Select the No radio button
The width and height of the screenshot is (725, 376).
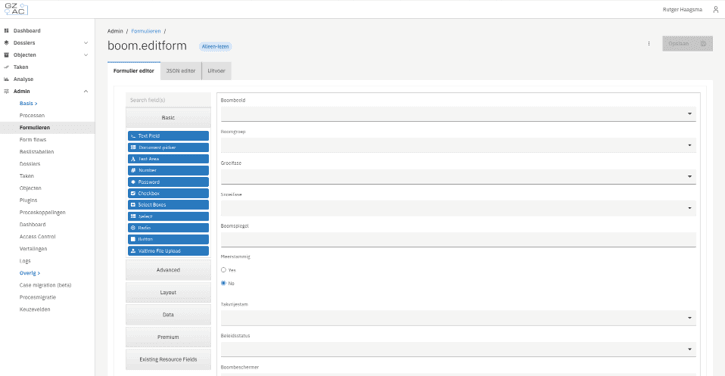click(223, 283)
